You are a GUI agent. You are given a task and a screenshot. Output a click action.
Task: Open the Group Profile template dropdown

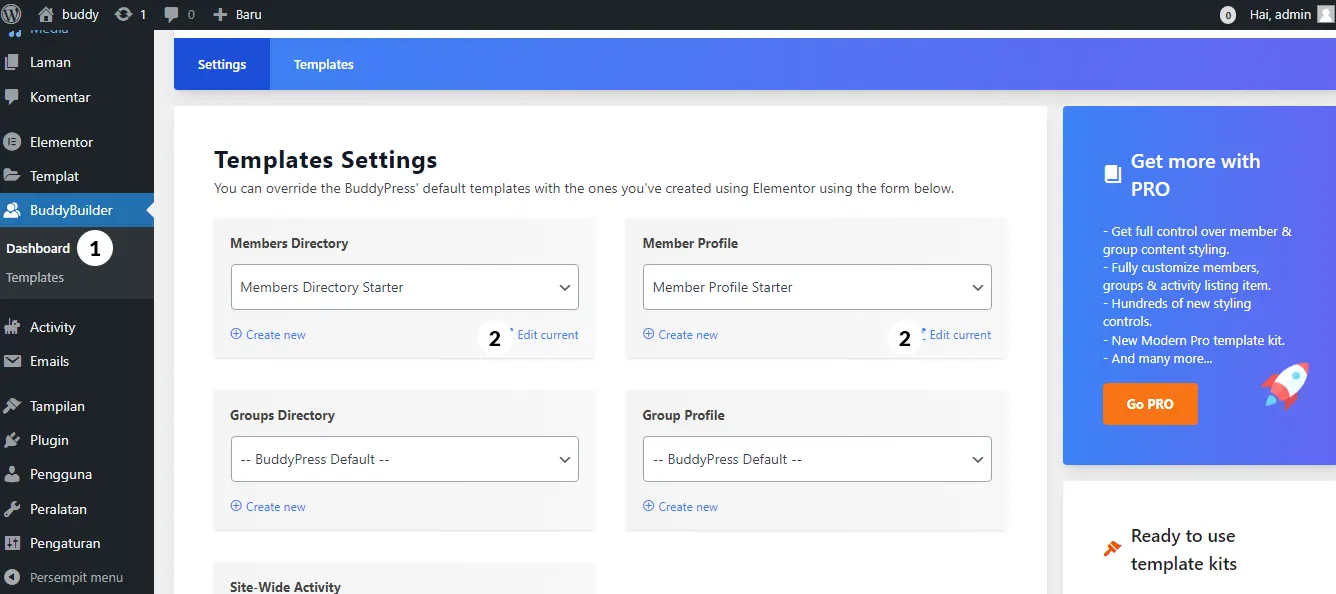[x=817, y=459]
